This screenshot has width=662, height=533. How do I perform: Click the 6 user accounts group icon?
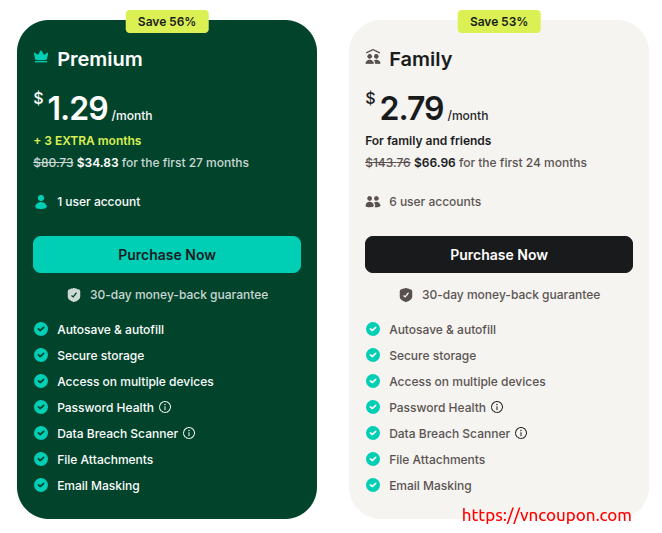(x=373, y=202)
